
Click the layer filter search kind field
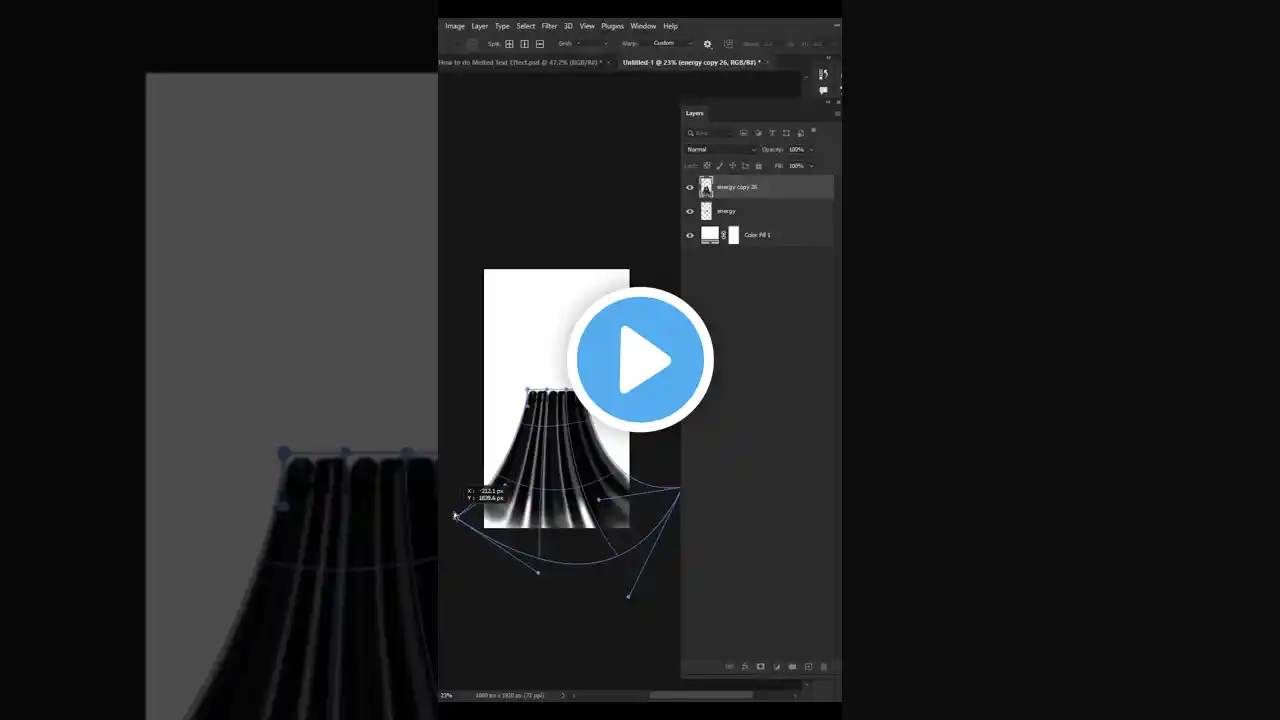tap(709, 133)
